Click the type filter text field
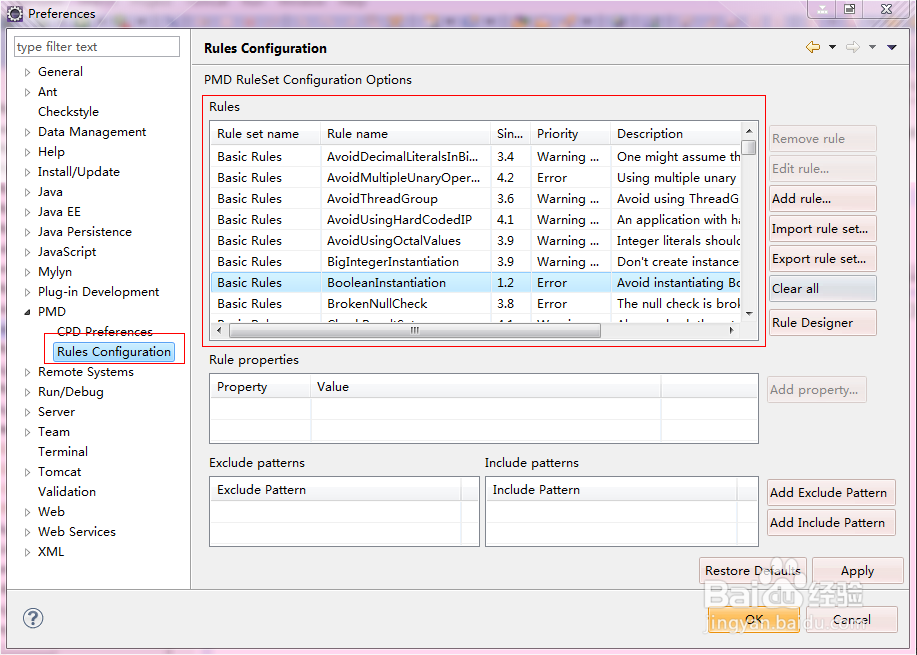The image size is (917, 655). click(x=96, y=47)
